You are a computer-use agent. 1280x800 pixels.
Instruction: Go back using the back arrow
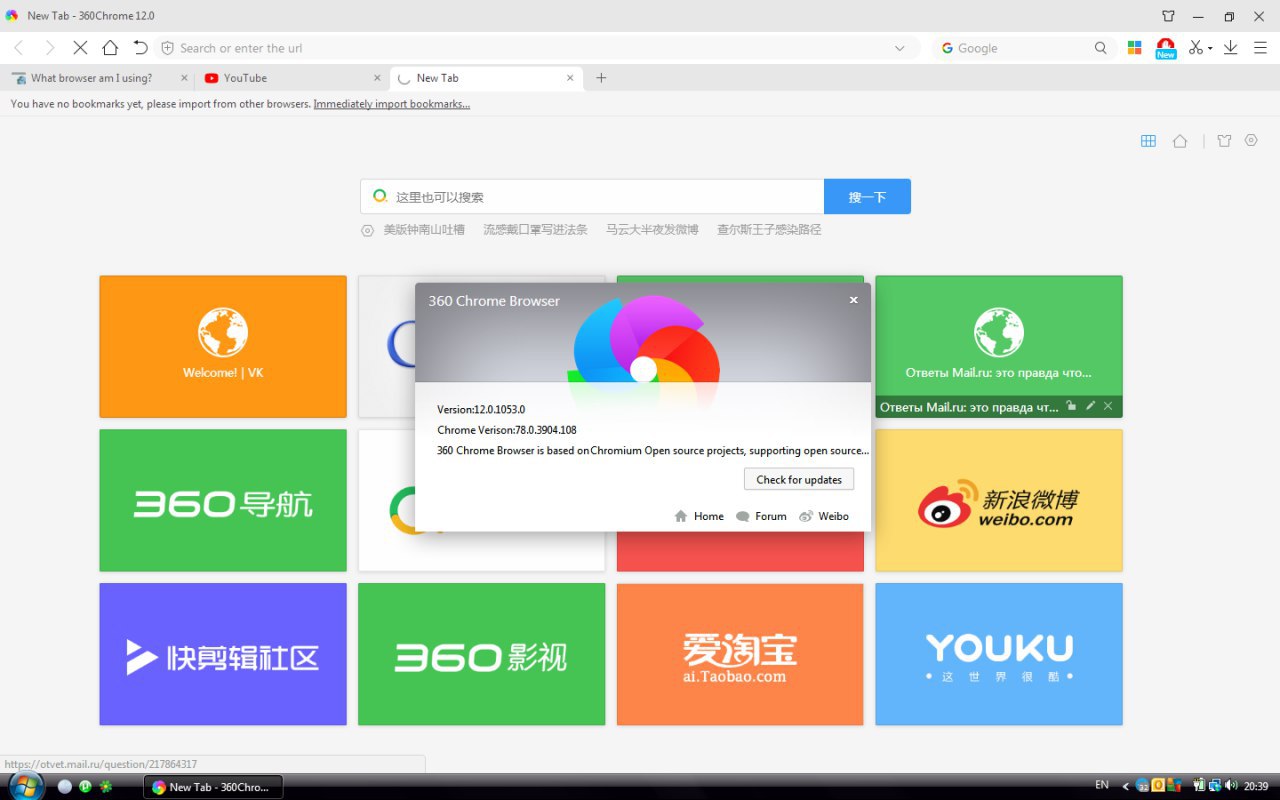pos(18,48)
